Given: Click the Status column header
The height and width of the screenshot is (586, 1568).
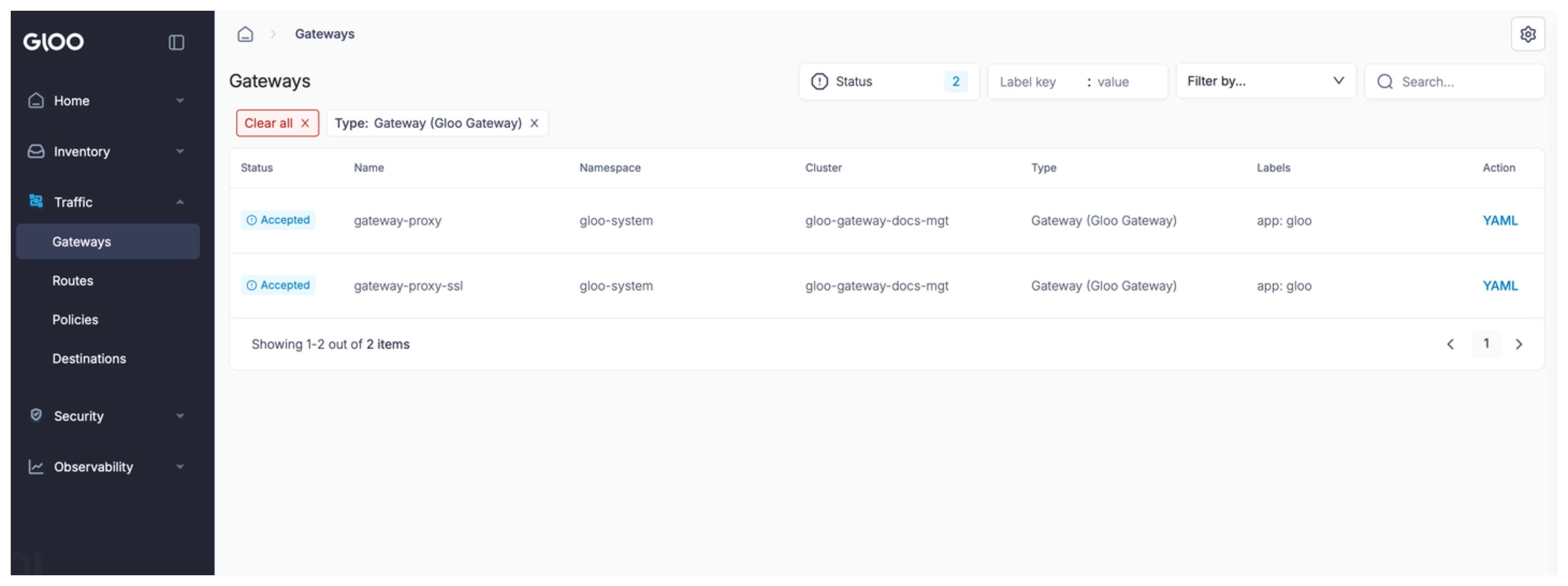Looking at the screenshot, I should pyautogui.click(x=256, y=167).
